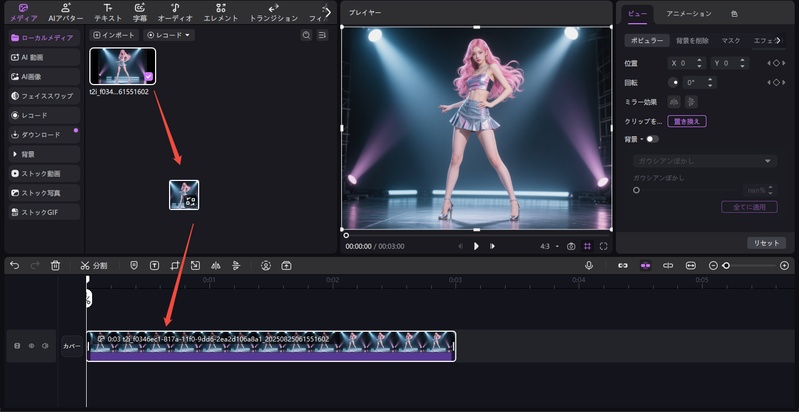Open ストック動画 in the sidebar
799x412 pixels.
pyautogui.click(x=44, y=173)
